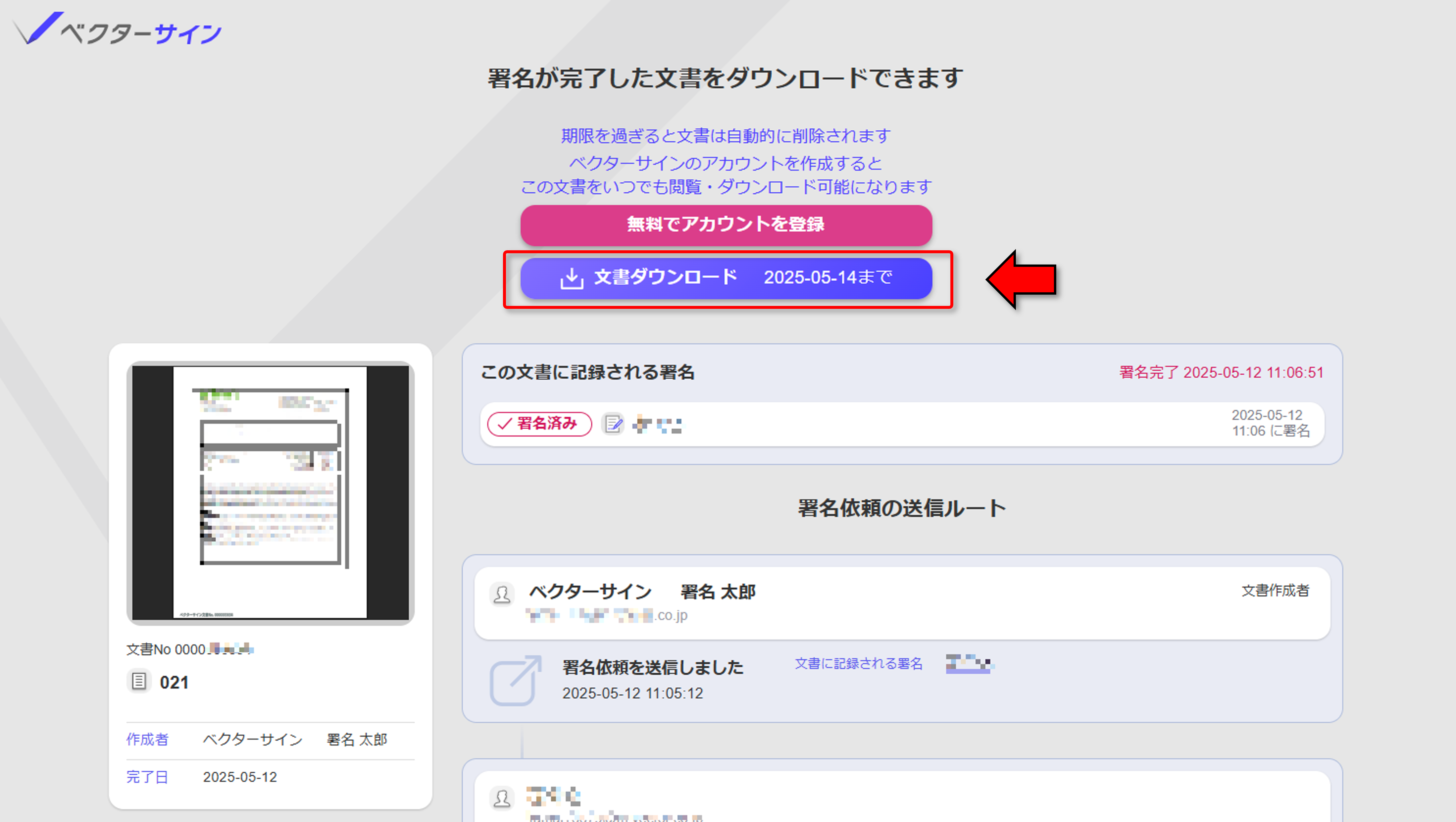Image resolution: width=1456 pixels, height=822 pixels.
Task: Click the document title 021
Action: click(174, 682)
